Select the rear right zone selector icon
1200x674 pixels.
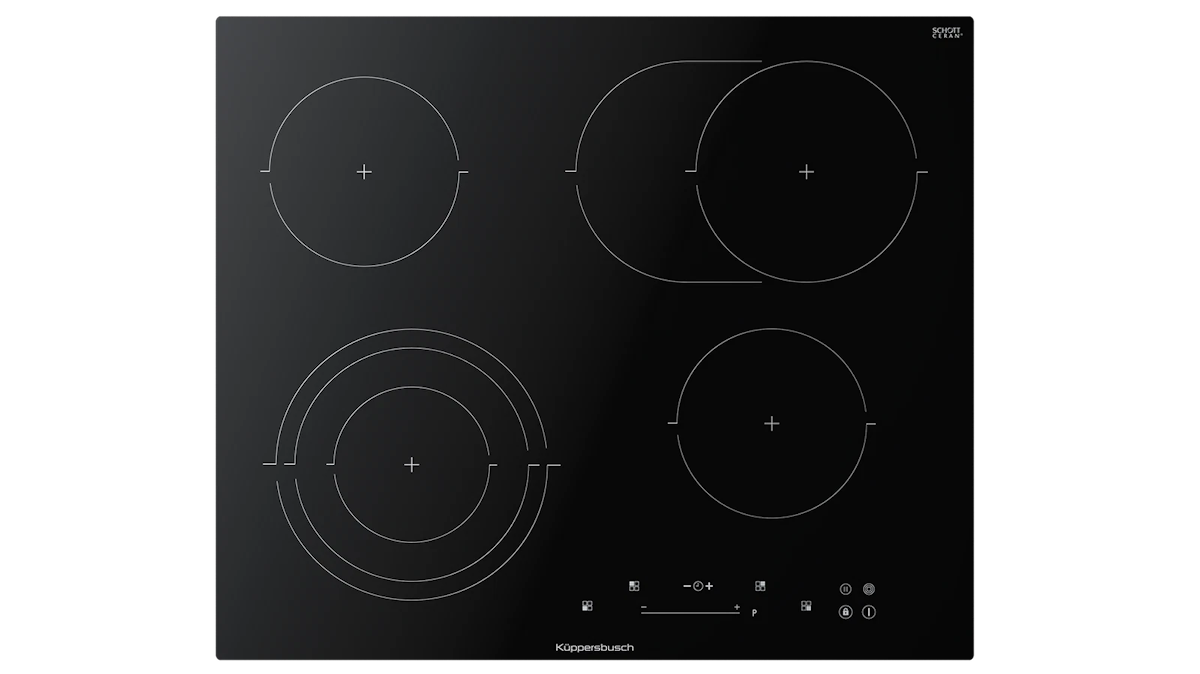[760, 586]
